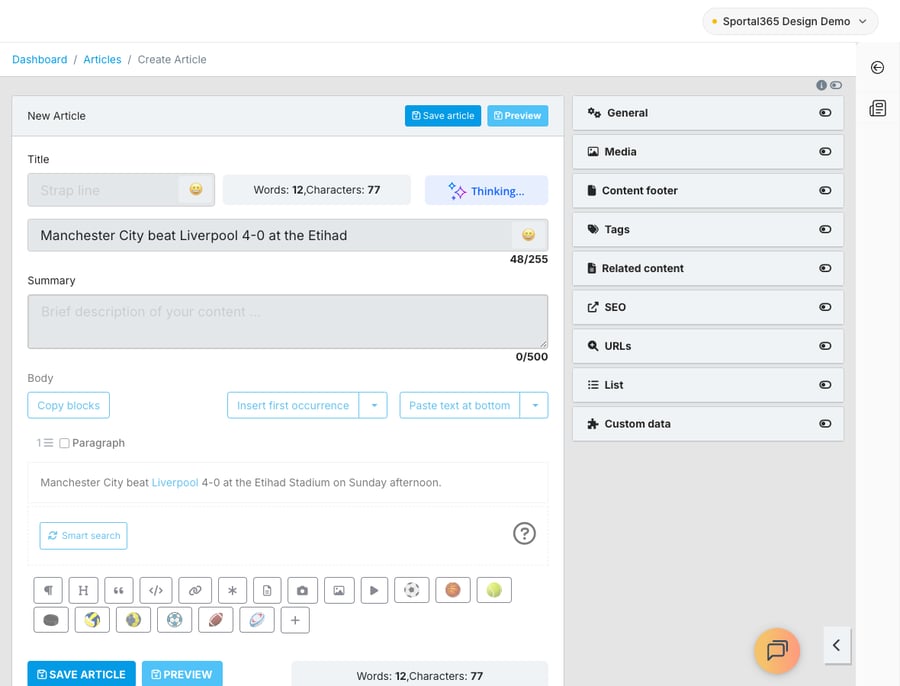Screen dimensions: 900x686
Task: Insert a football widget block
Action: point(412,590)
